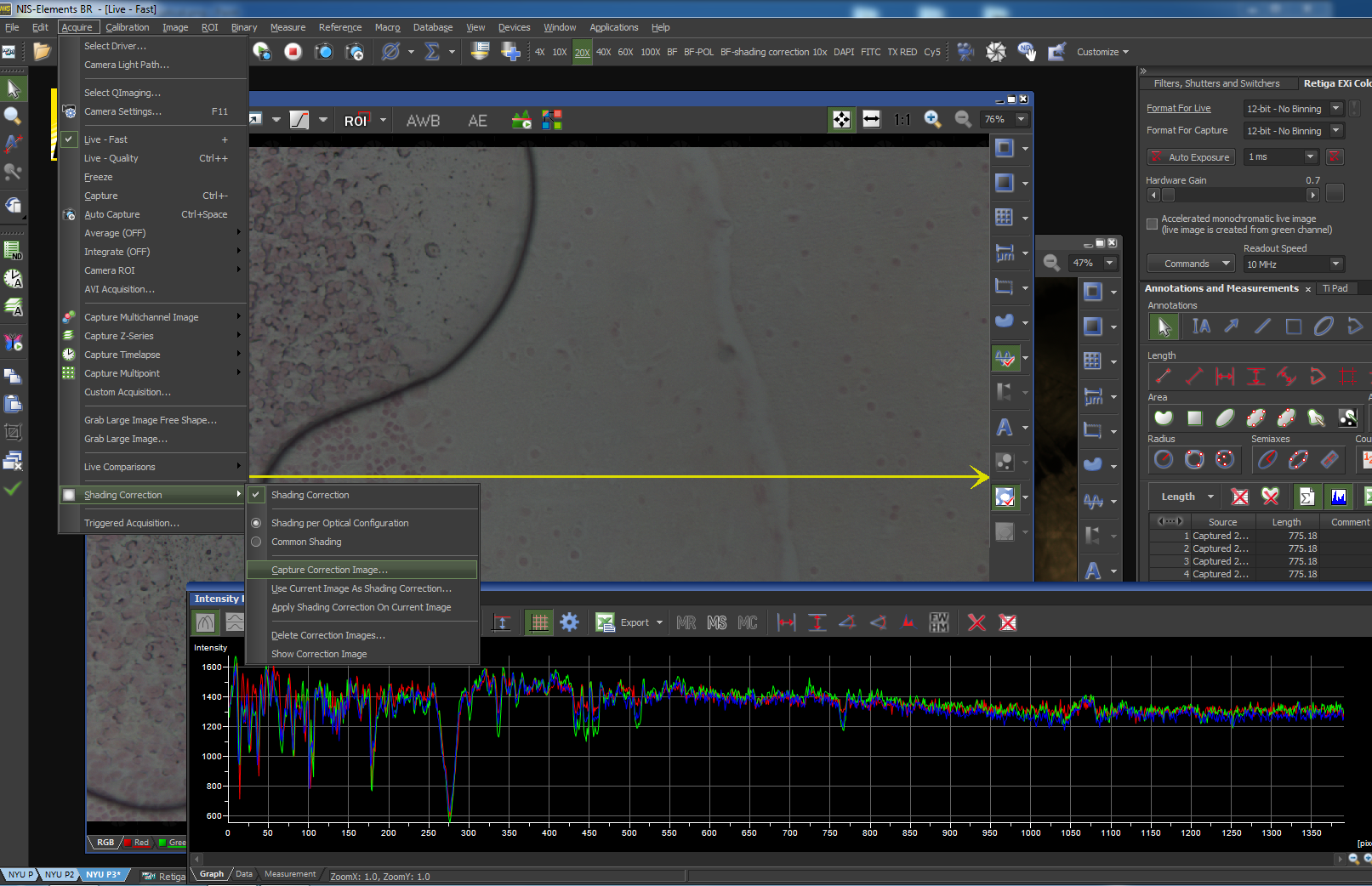Choose Capture Correction Image menu entry
This screenshot has width=1372, height=886.
[x=329, y=570]
